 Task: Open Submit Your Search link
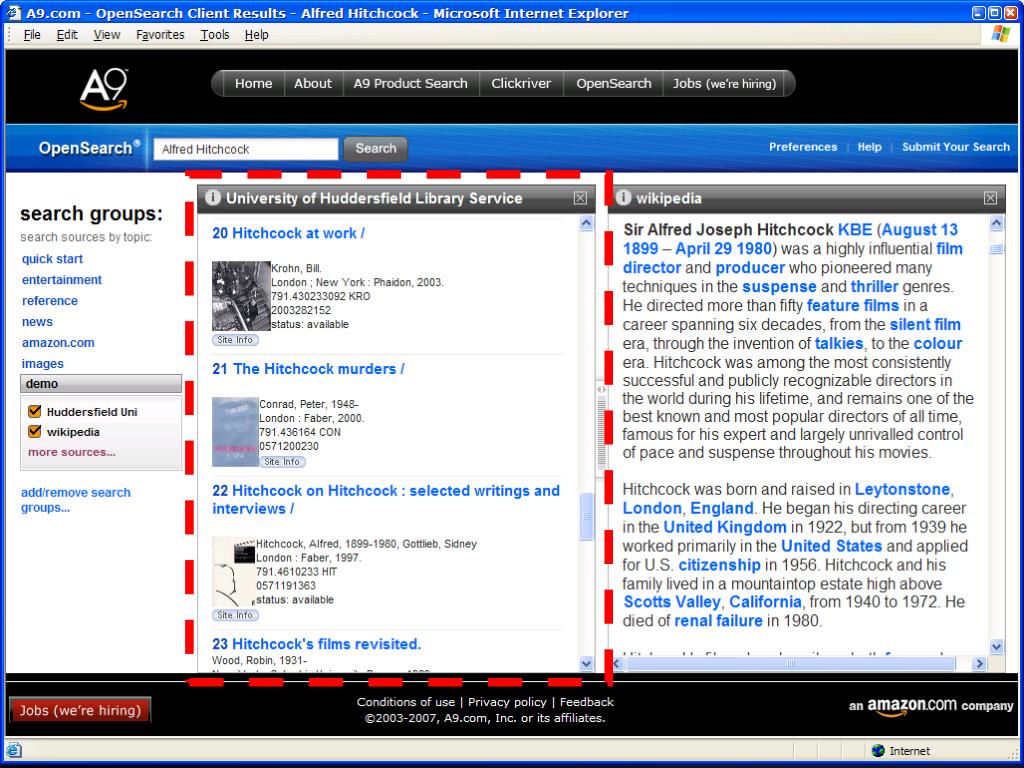point(955,147)
